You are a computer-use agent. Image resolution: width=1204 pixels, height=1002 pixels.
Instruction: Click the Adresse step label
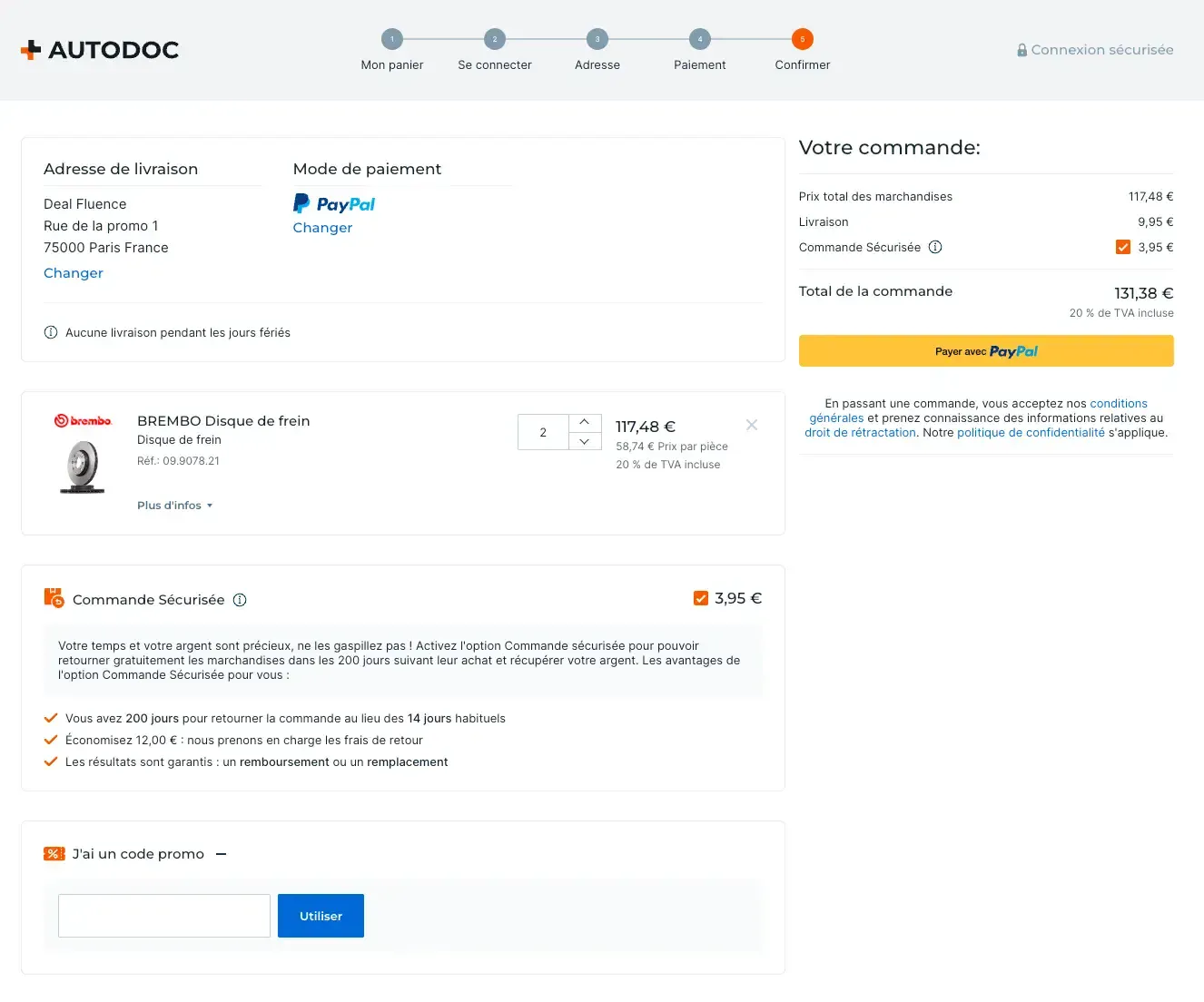coord(597,64)
